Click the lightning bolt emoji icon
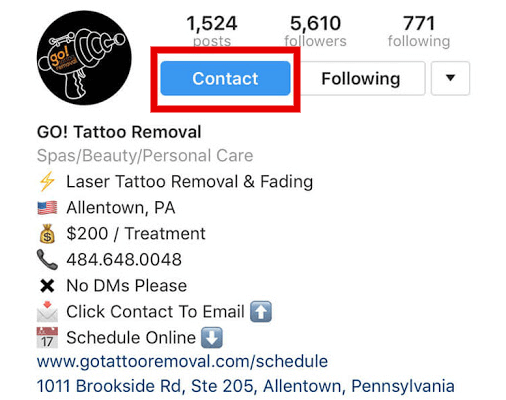Image resolution: width=506 pixels, height=400 pixels. (47, 182)
